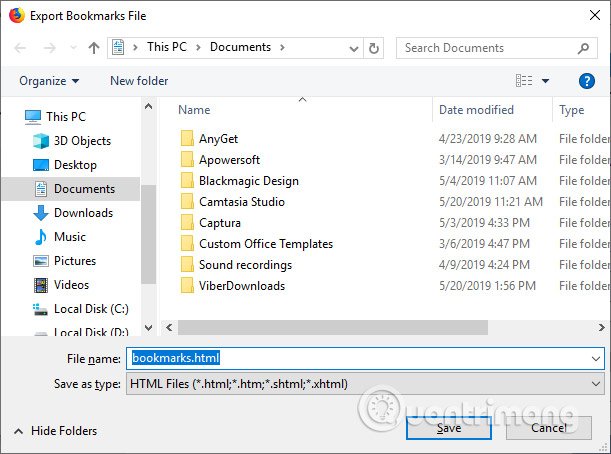Image resolution: width=611 pixels, height=454 pixels.
Task: Click the search magnifier icon
Action: [584, 47]
